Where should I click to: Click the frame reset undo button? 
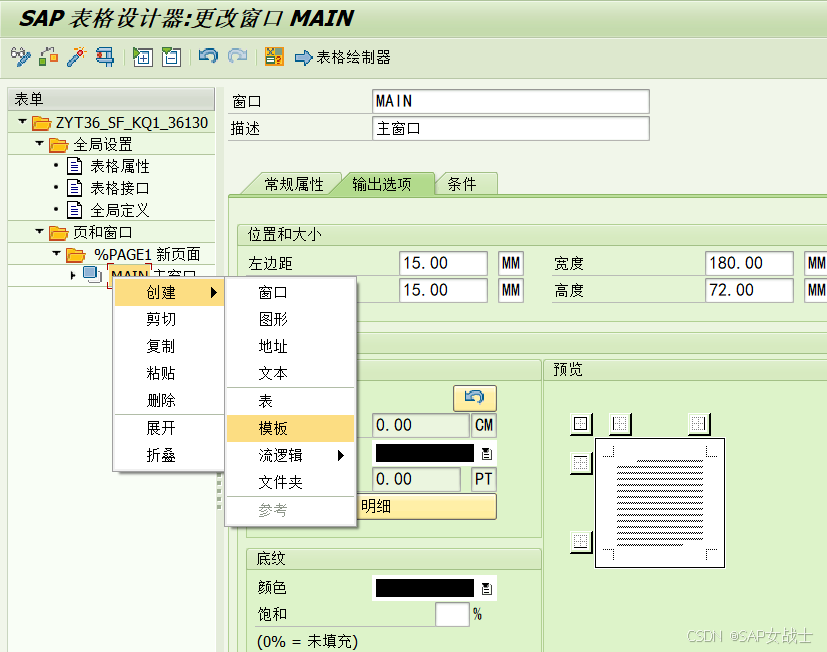click(x=475, y=398)
